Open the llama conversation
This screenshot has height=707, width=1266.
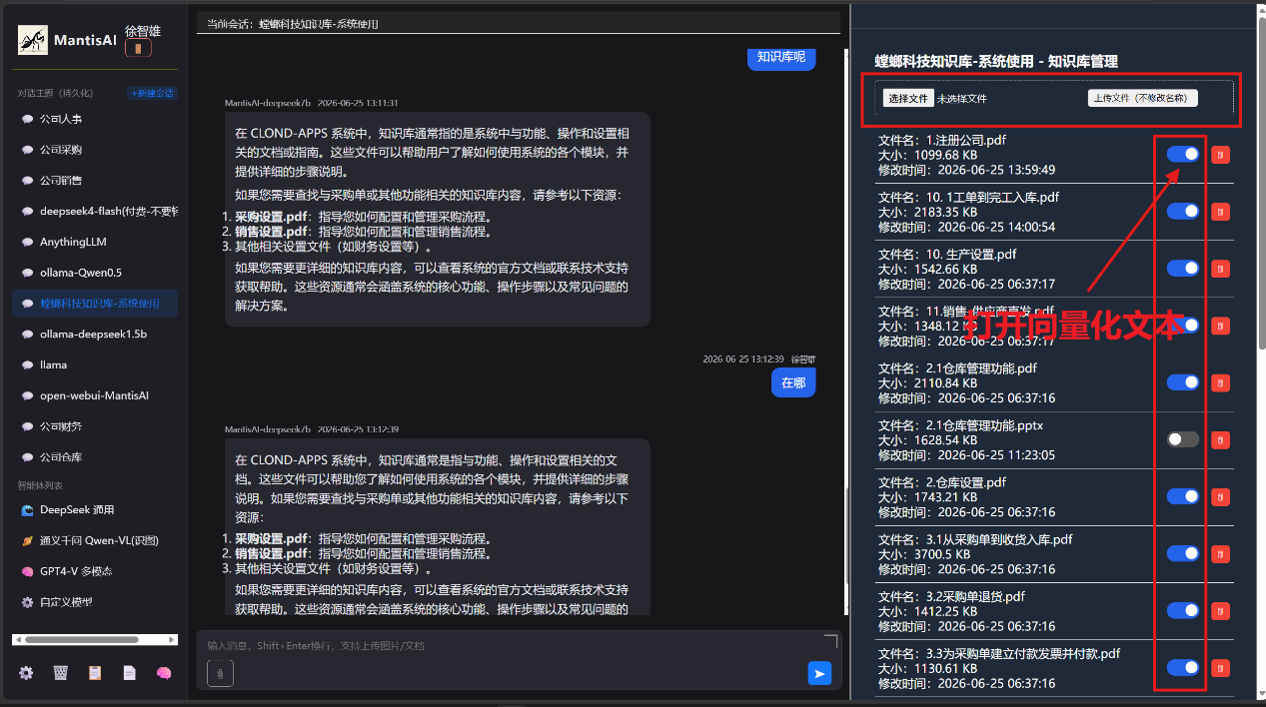point(95,365)
